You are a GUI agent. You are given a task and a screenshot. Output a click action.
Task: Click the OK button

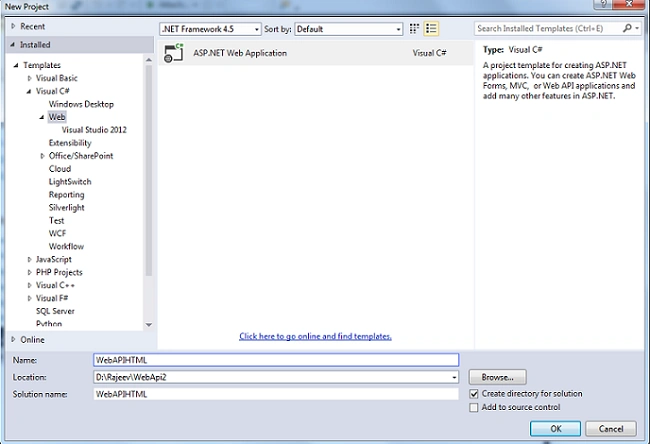point(555,429)
